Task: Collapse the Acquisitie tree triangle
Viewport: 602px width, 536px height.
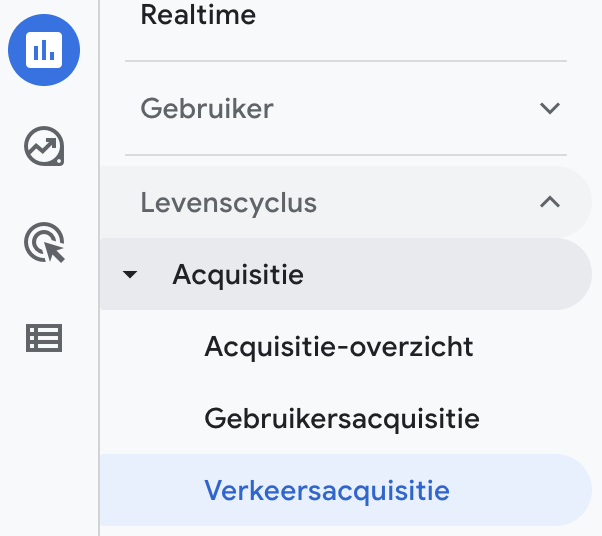Action: pos(130,275)
